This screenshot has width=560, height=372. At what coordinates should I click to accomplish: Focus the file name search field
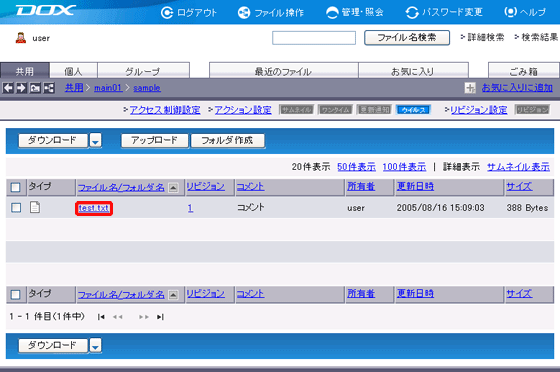[314, 38]
